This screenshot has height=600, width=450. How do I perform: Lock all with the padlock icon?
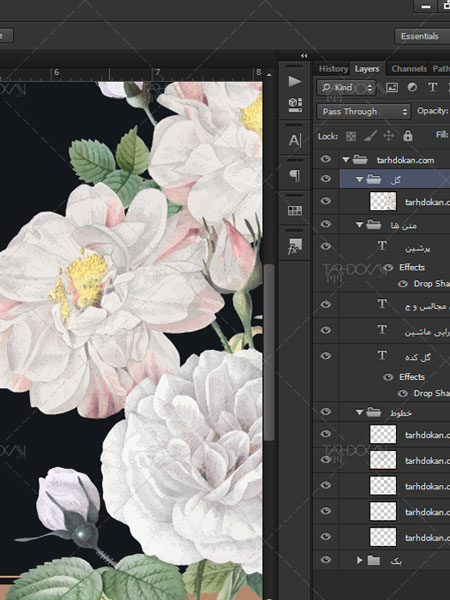coord(408,136)
